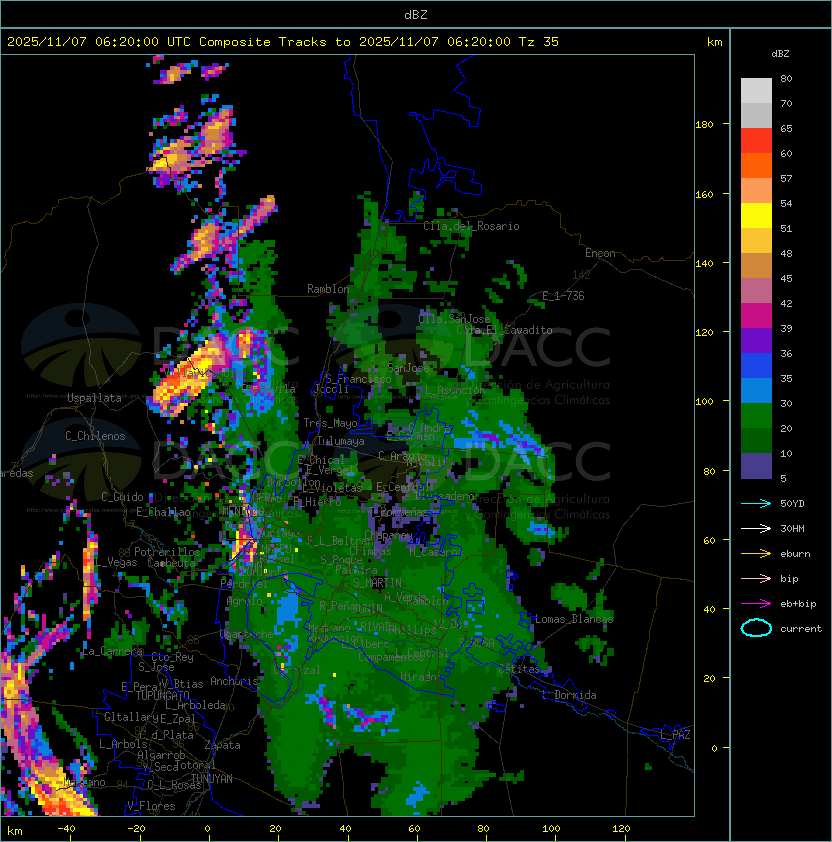Screen dimensions: 832x842
Task: Click the Agrelo label
Action: [244, 601]
